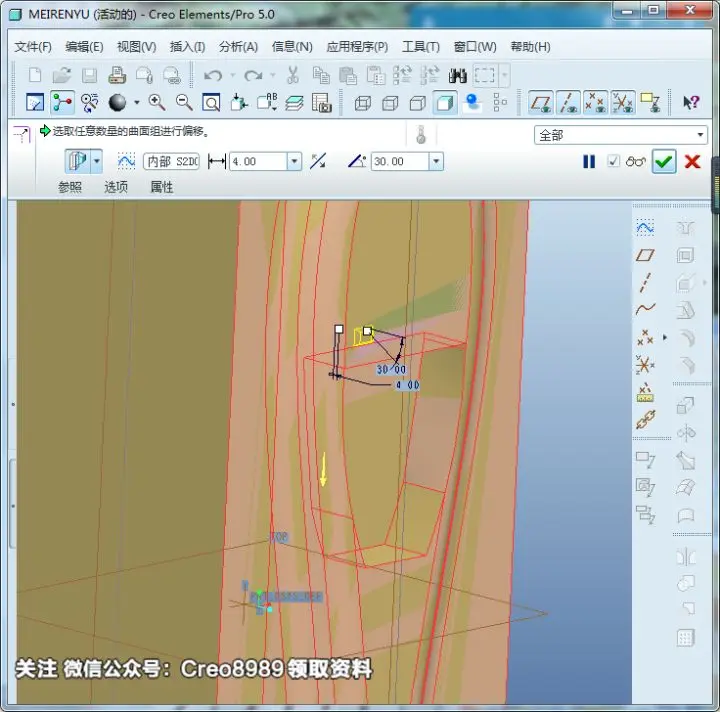Open the 全部 selection filter dropdown

(620, 135)
